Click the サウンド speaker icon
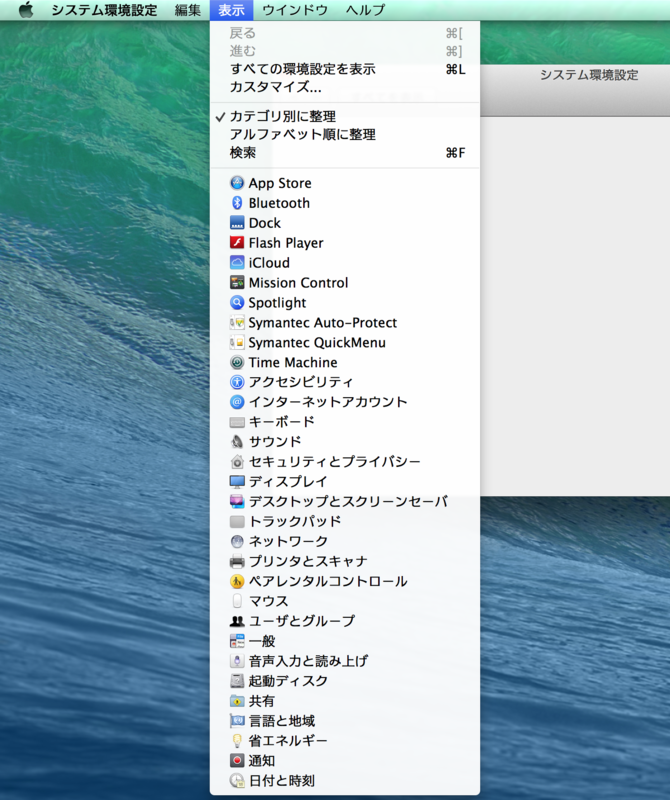The height and width of the screenshot is (800, 670). (x=237, y=441)
